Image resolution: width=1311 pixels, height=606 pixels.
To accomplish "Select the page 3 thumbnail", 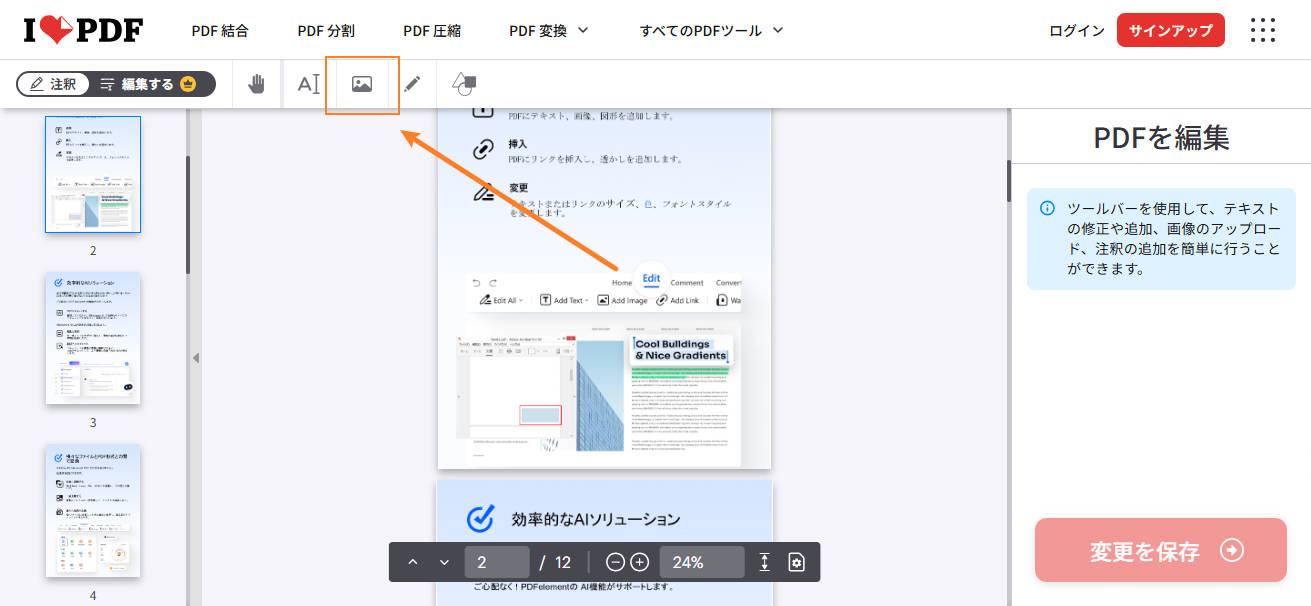I will click(x=93, y=339).
